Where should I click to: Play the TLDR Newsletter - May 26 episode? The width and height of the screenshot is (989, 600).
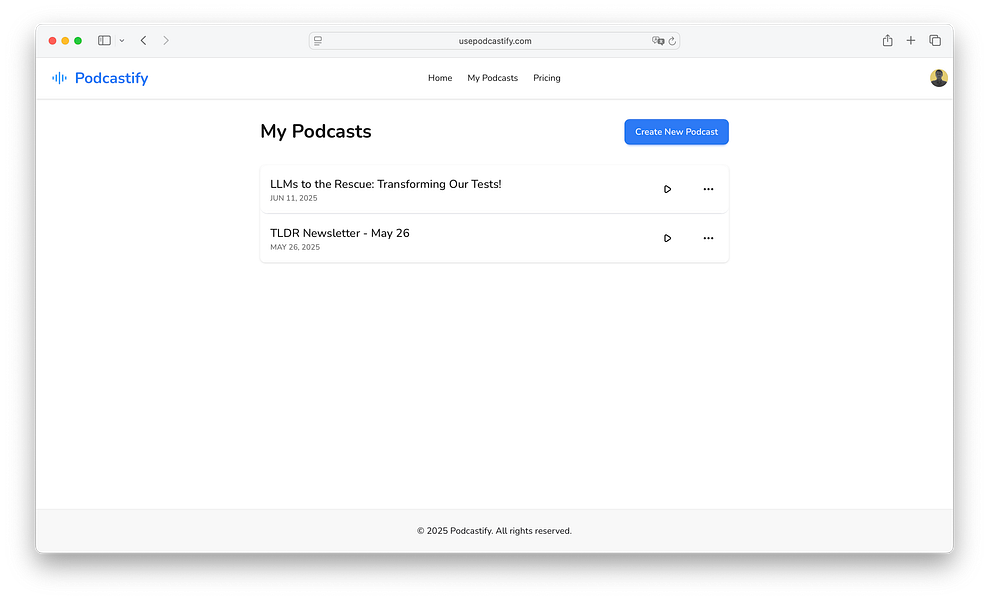(667, 238)
